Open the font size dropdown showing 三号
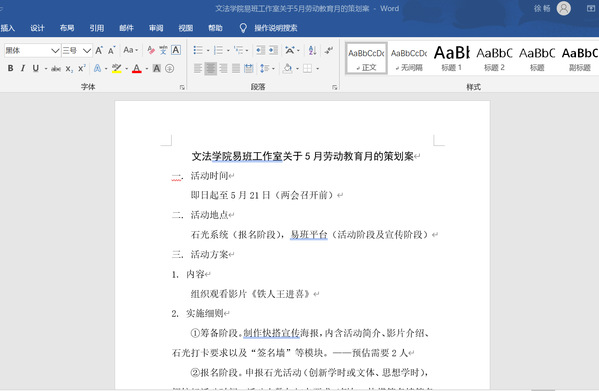Viewport: 599px width, 391px height. click(x=77, y=50)
